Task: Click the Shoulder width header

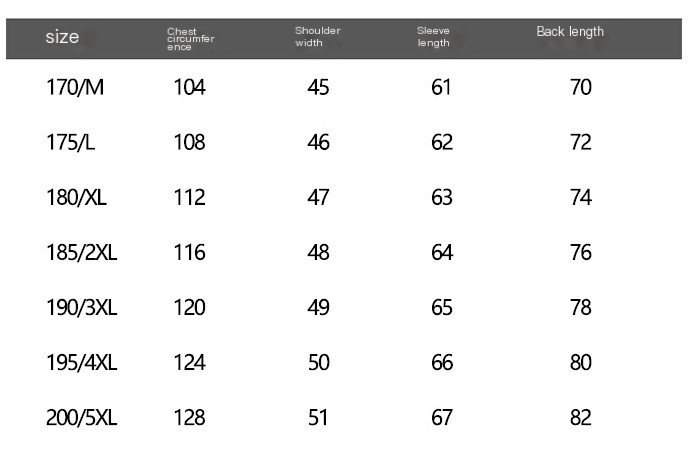Action: click(317, 37)
